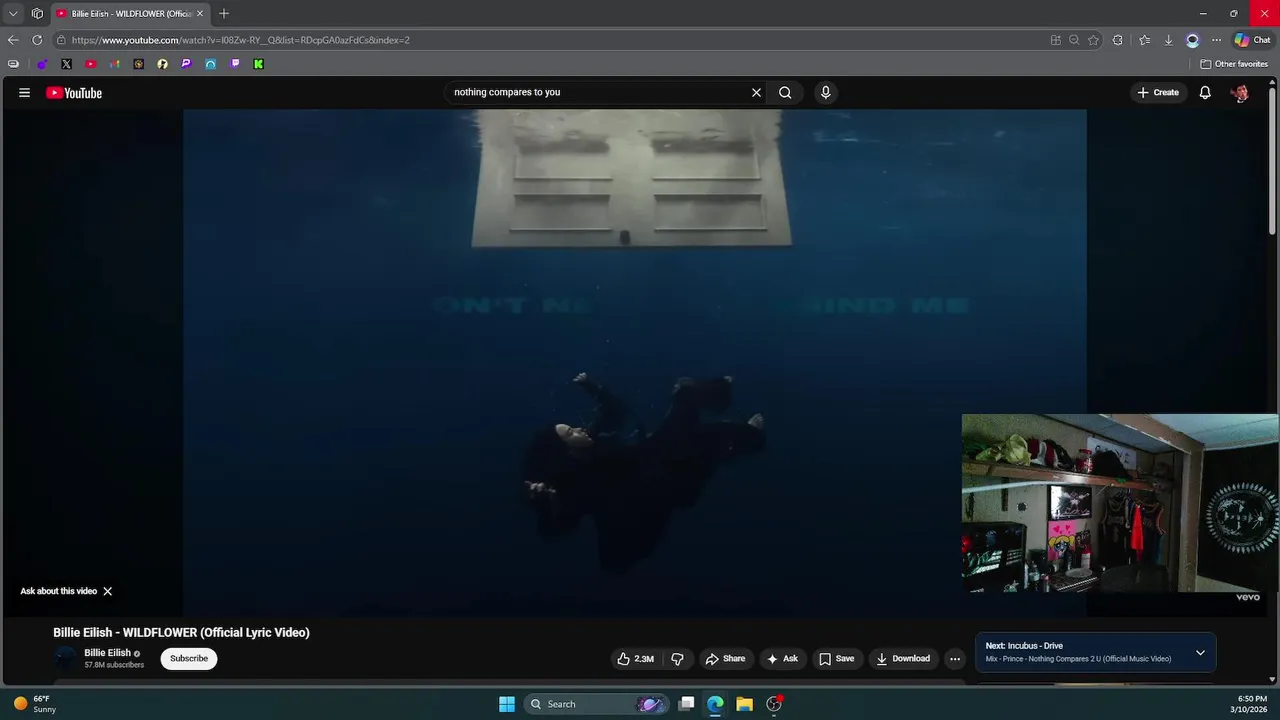Viewport: 1280px width, 720px height.
Task: Open the tab actions dropdown arrow
Action: pos(12,13)
